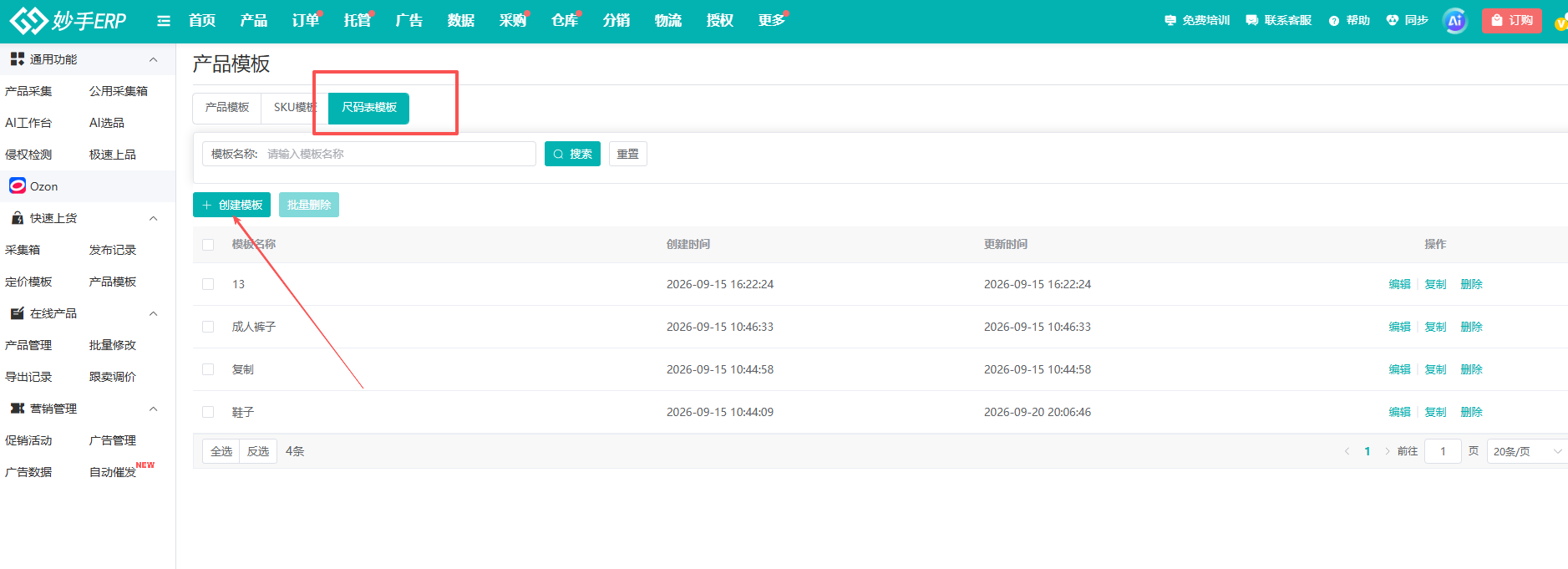This screenshot has height=569, width=1568.
Task: Delete the 成人裤子 template
Action: (1471, 327)
